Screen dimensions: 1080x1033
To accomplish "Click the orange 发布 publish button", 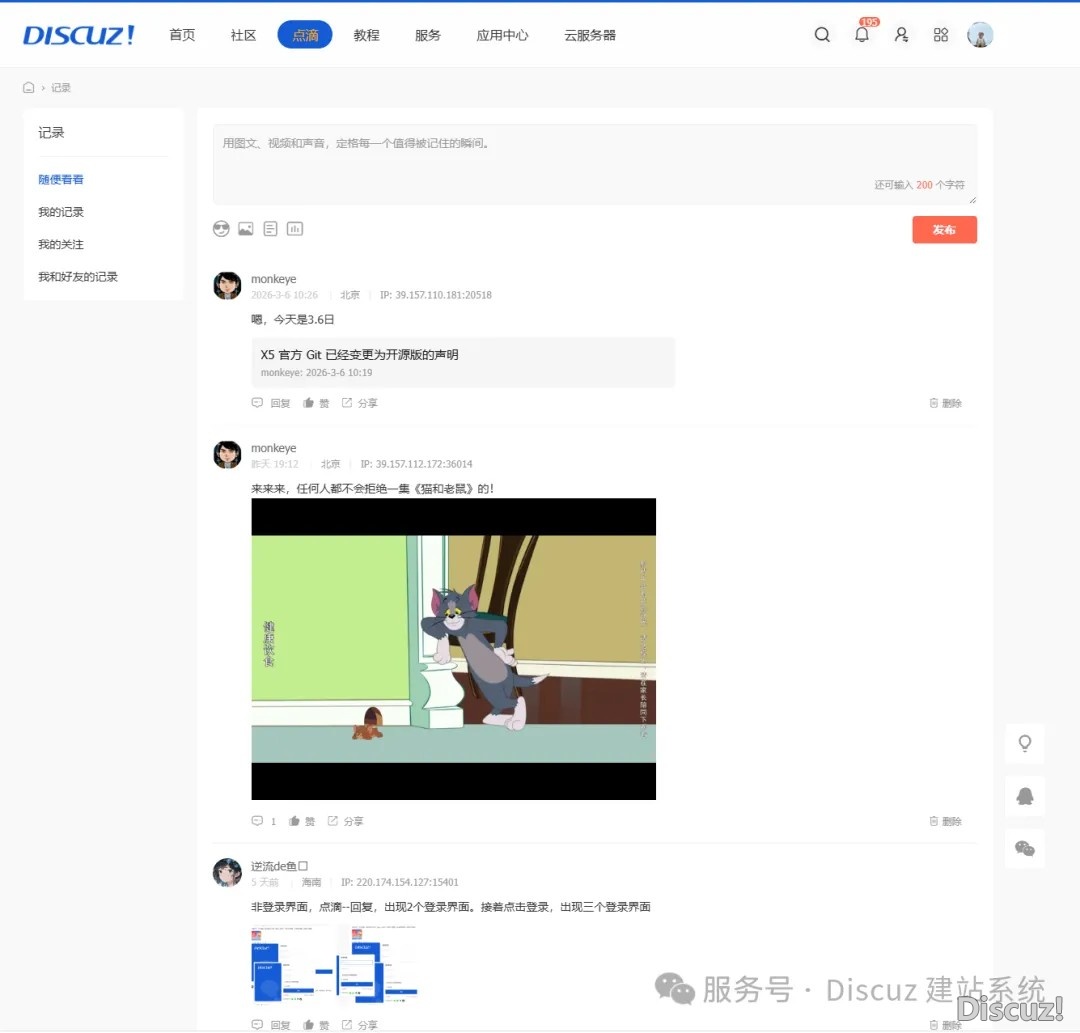I will [x=943, y=229].
